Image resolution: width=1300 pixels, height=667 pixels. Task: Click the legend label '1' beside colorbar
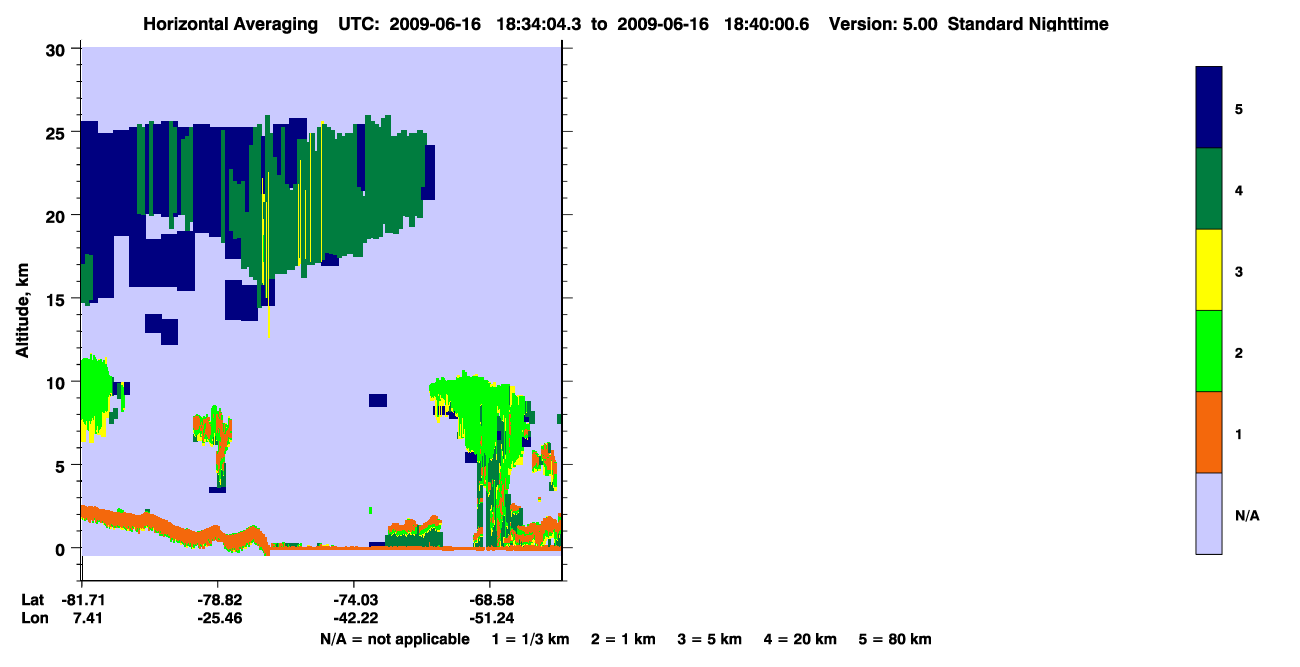click(1238, 434)
